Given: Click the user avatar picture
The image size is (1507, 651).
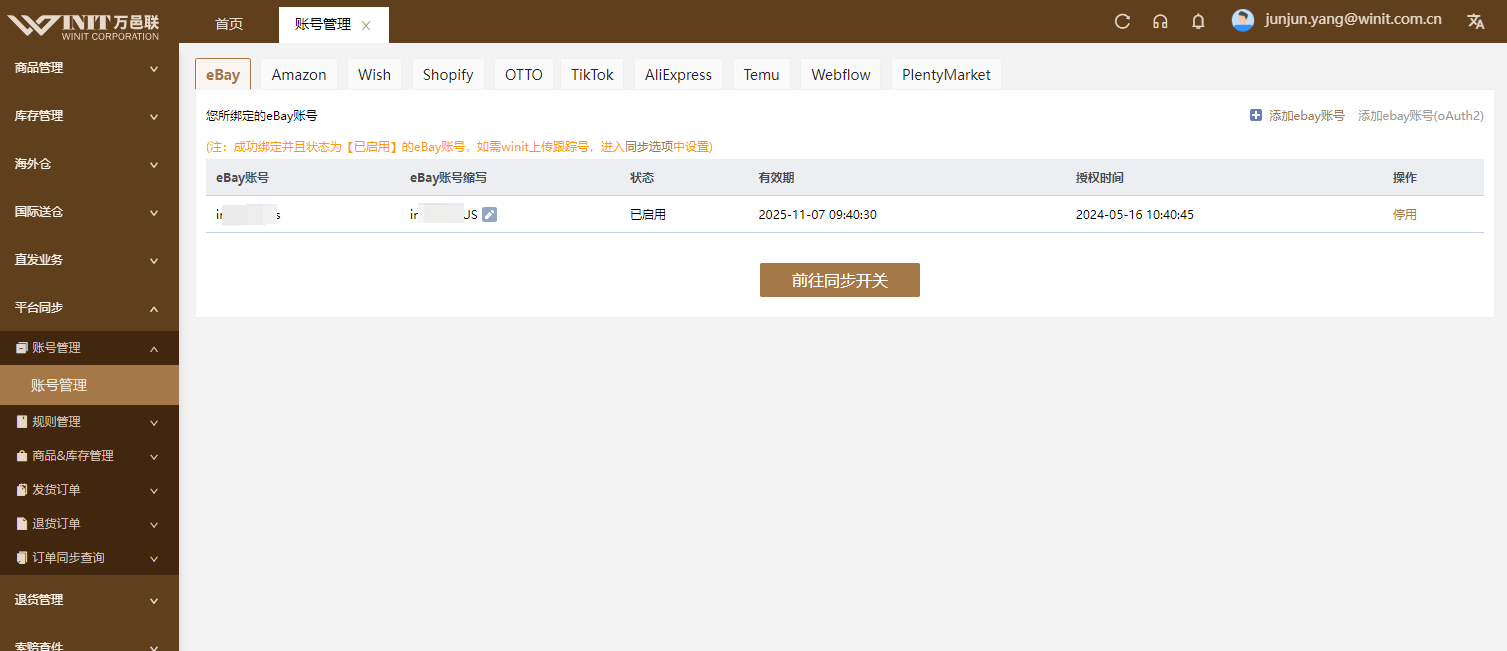Looking at the screenshot, I should click(x=1243, y=20).
